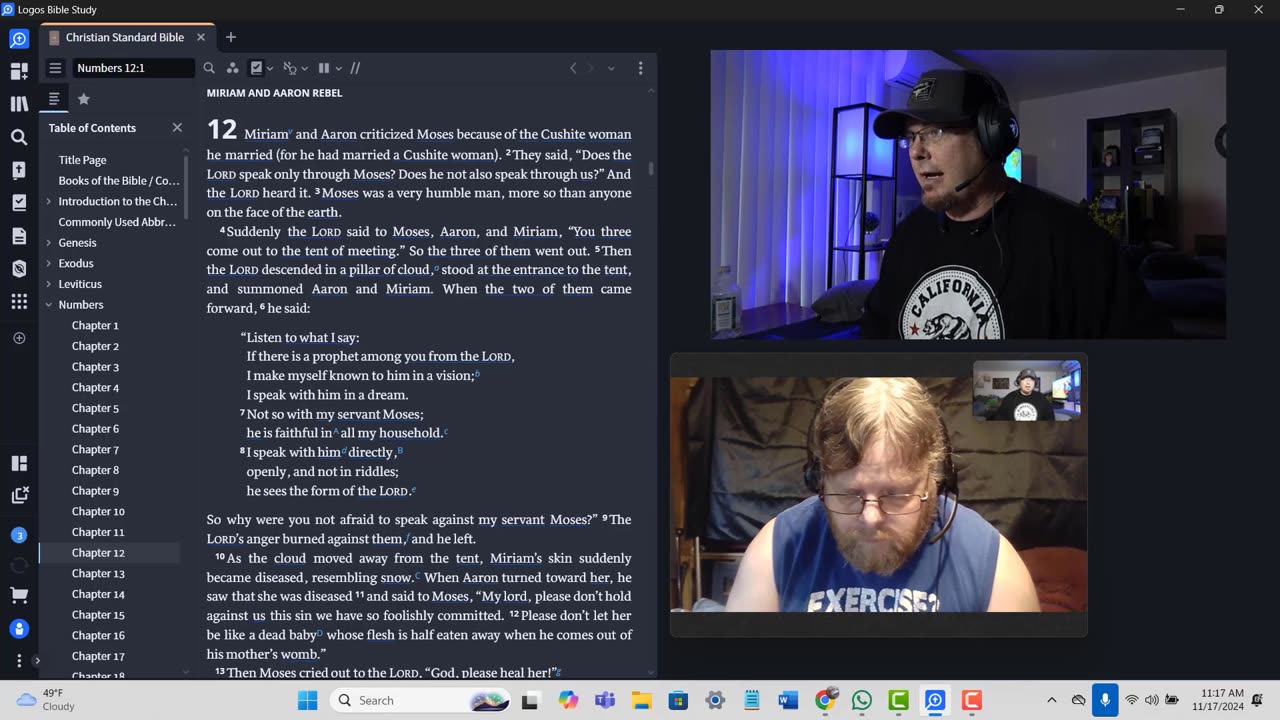
Task: Click the parallel resources double-slash icon
Action: 355,68
